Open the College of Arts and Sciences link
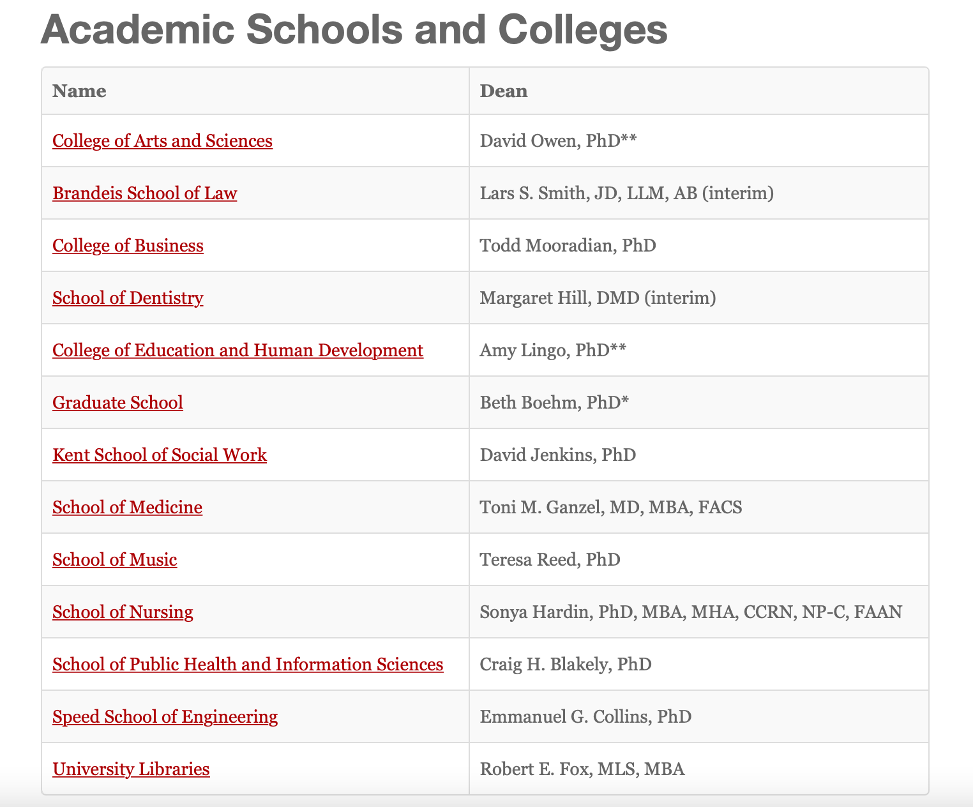 pos(162,141)
